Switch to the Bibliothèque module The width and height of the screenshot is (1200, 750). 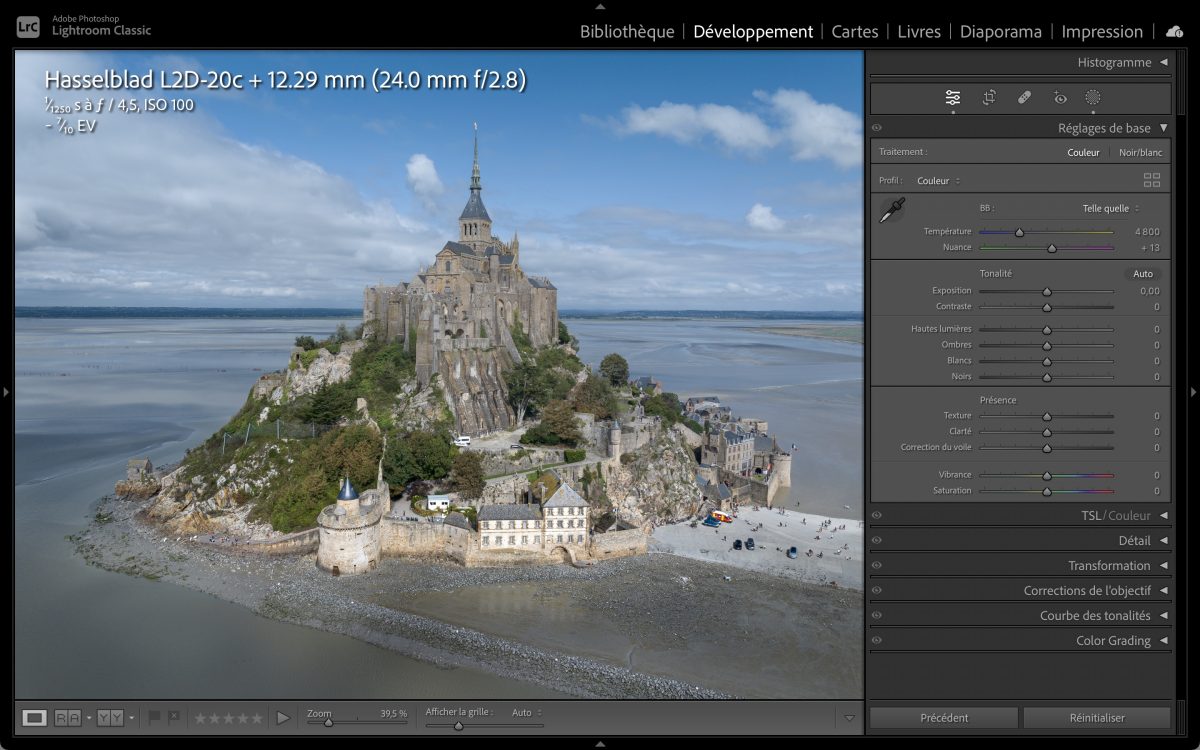627,32
